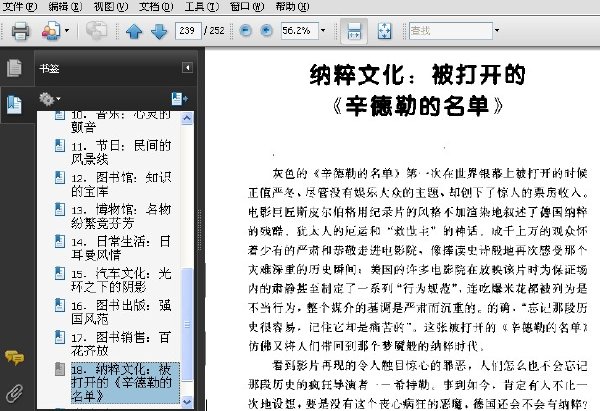The width and height of the screenshot is (600, 411).
Task: Open bookmark 16. 图书出版：强国风范
Action: tap(121, 312)
